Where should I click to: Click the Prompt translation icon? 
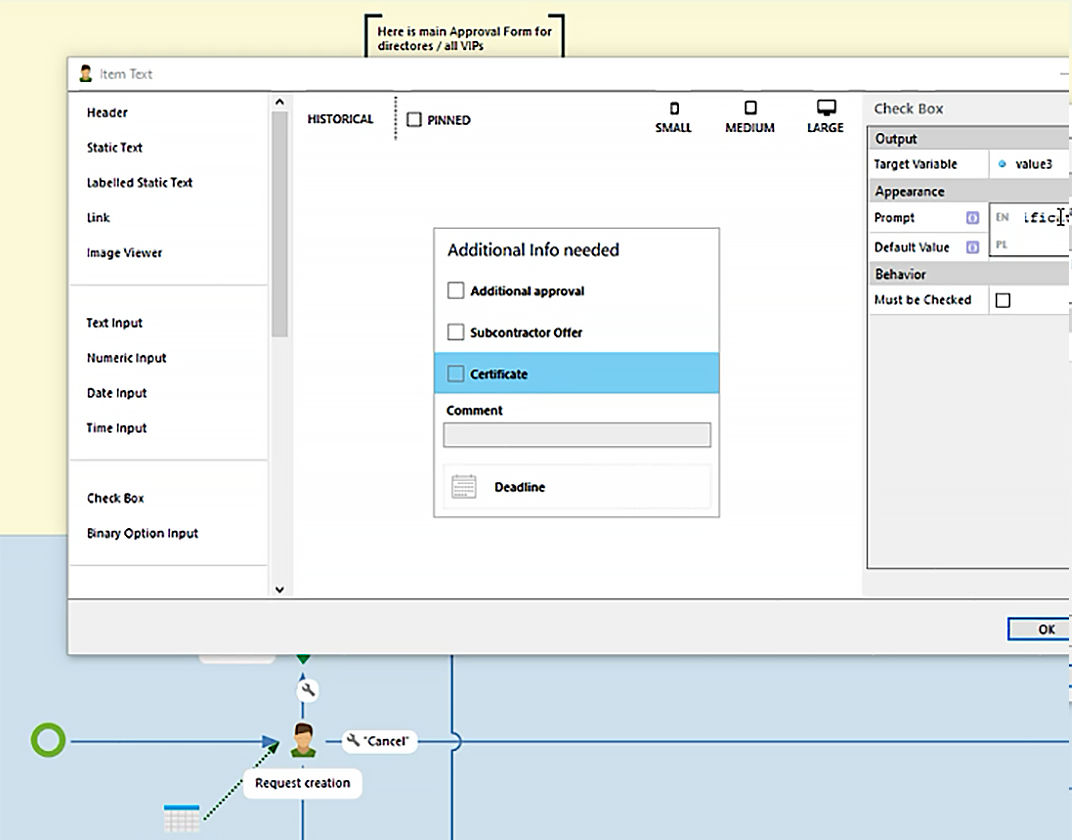pyautogui.click(x=972, y=218)
